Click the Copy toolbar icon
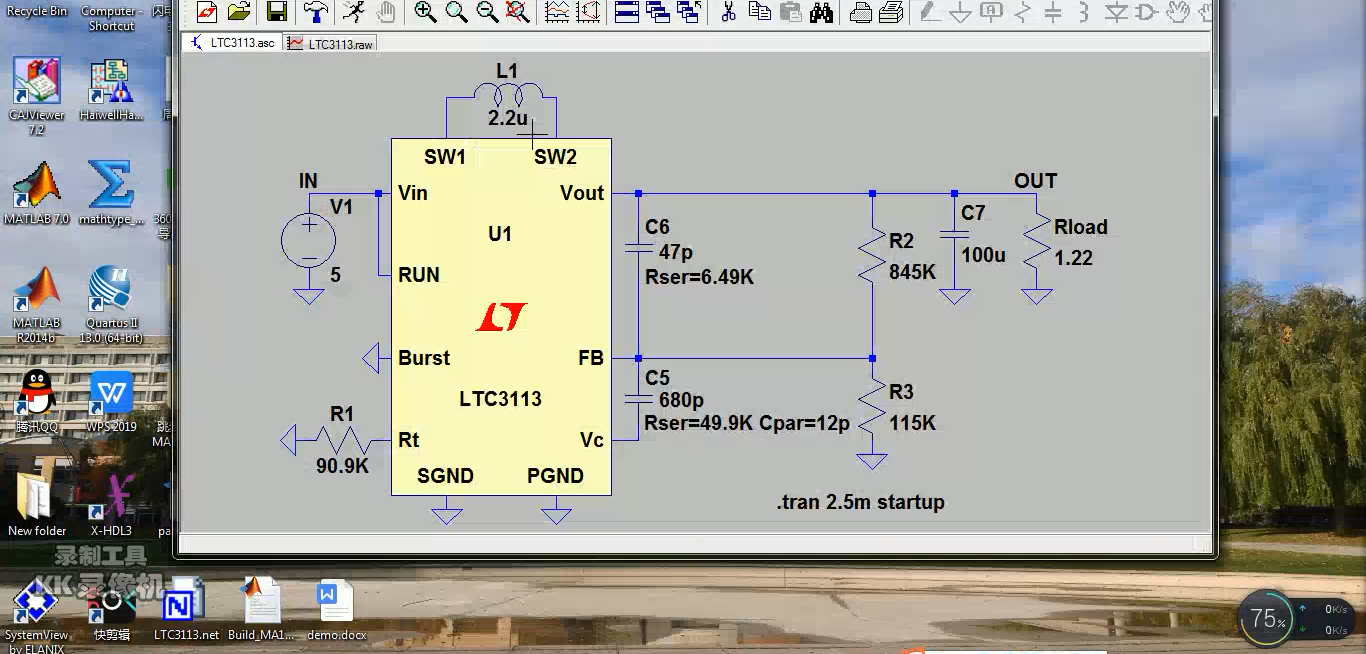 (x=760, y=12)
